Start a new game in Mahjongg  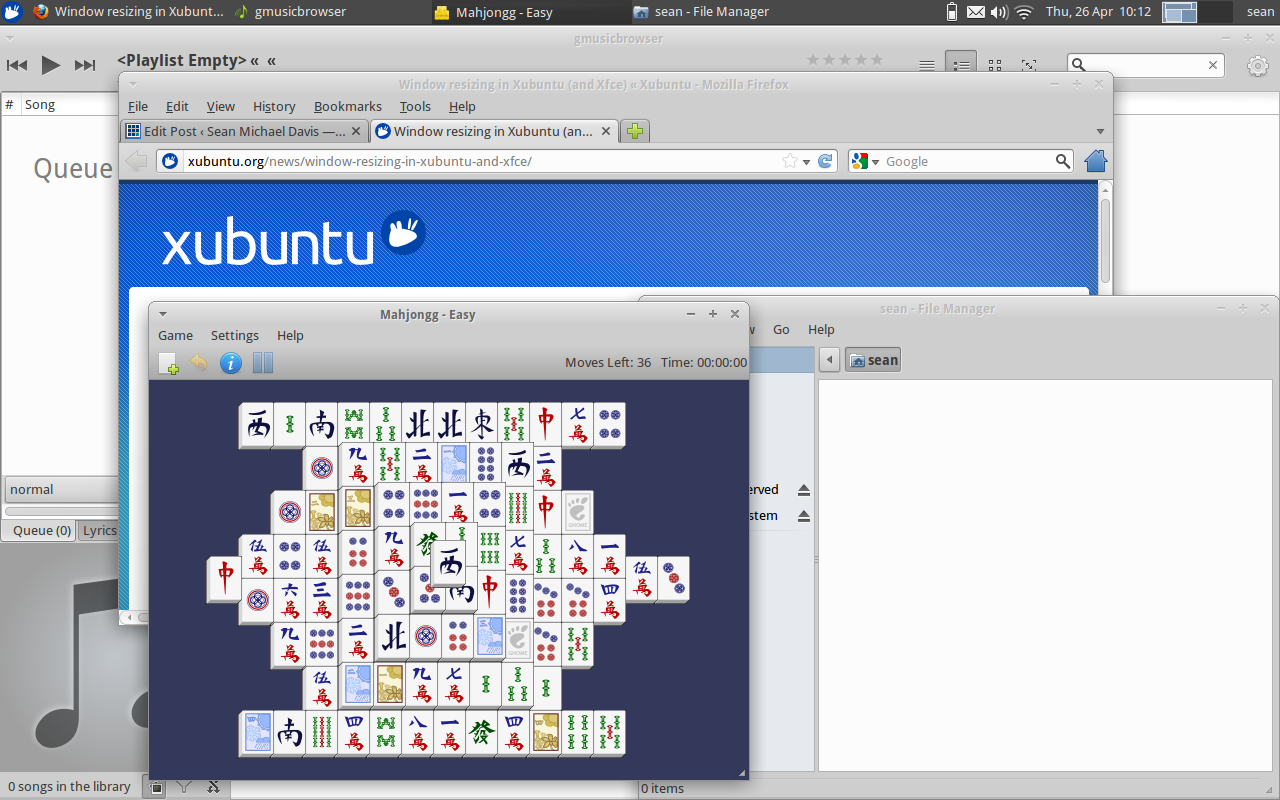(168, 363)
